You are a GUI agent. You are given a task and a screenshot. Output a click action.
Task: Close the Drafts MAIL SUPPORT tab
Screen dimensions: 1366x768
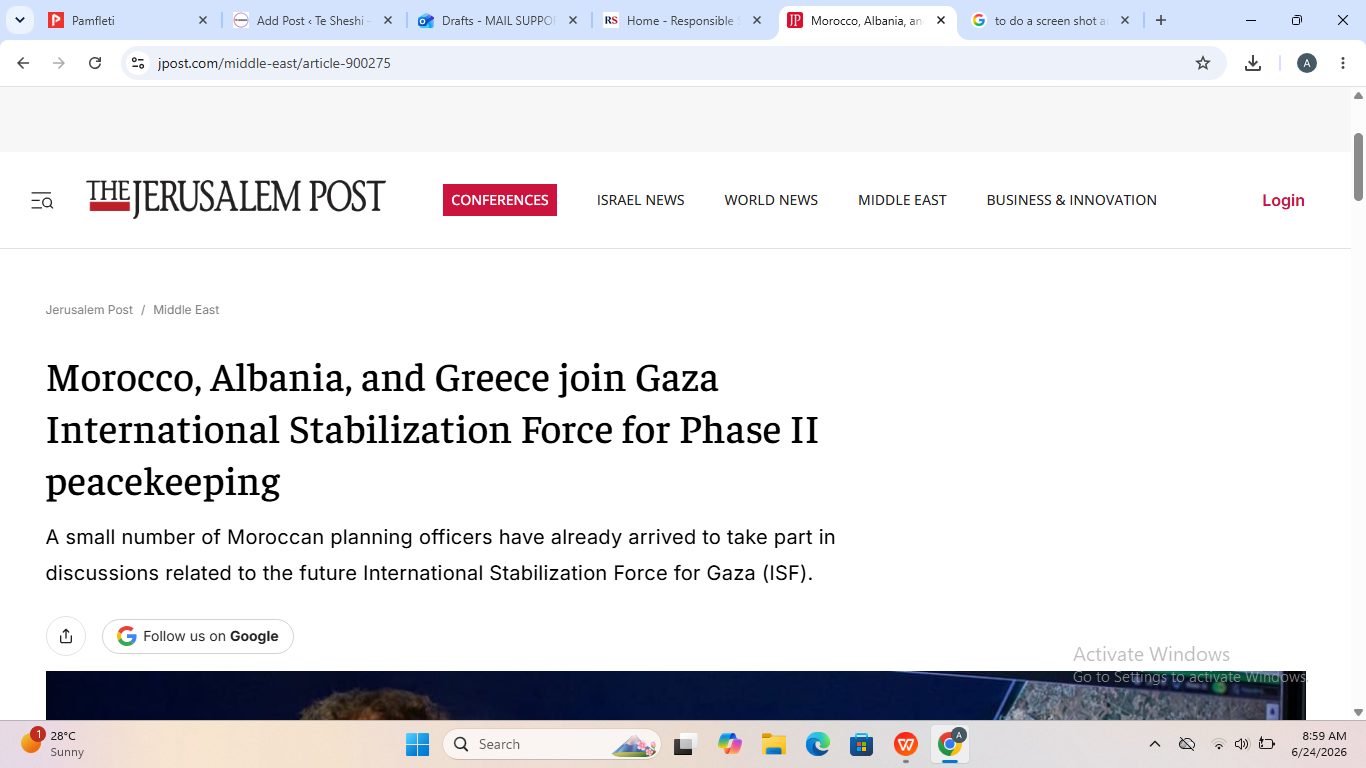coord(572,20)
